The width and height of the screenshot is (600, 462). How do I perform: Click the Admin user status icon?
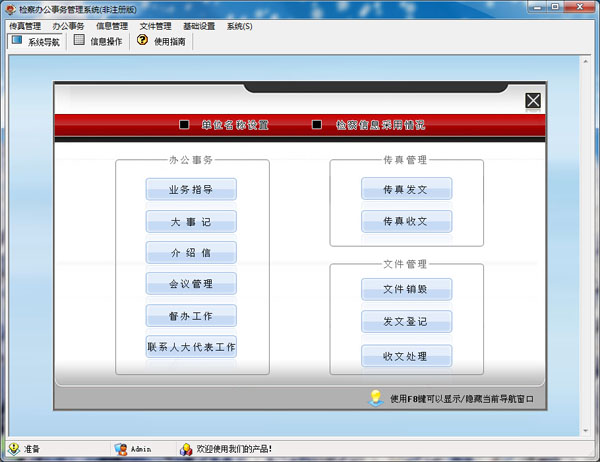click(x=120, y=449)
